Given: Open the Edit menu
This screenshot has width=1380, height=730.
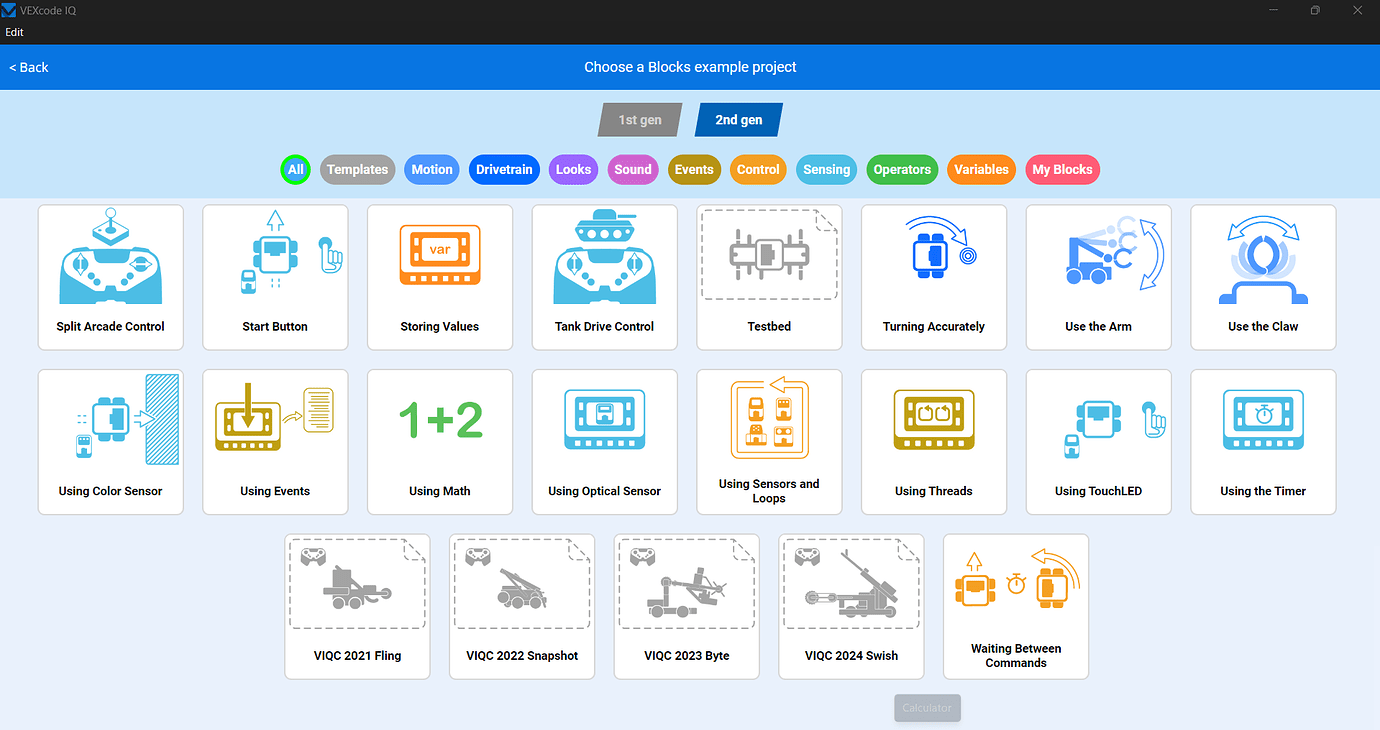Looking at the screenshot, I should (14, 31).
